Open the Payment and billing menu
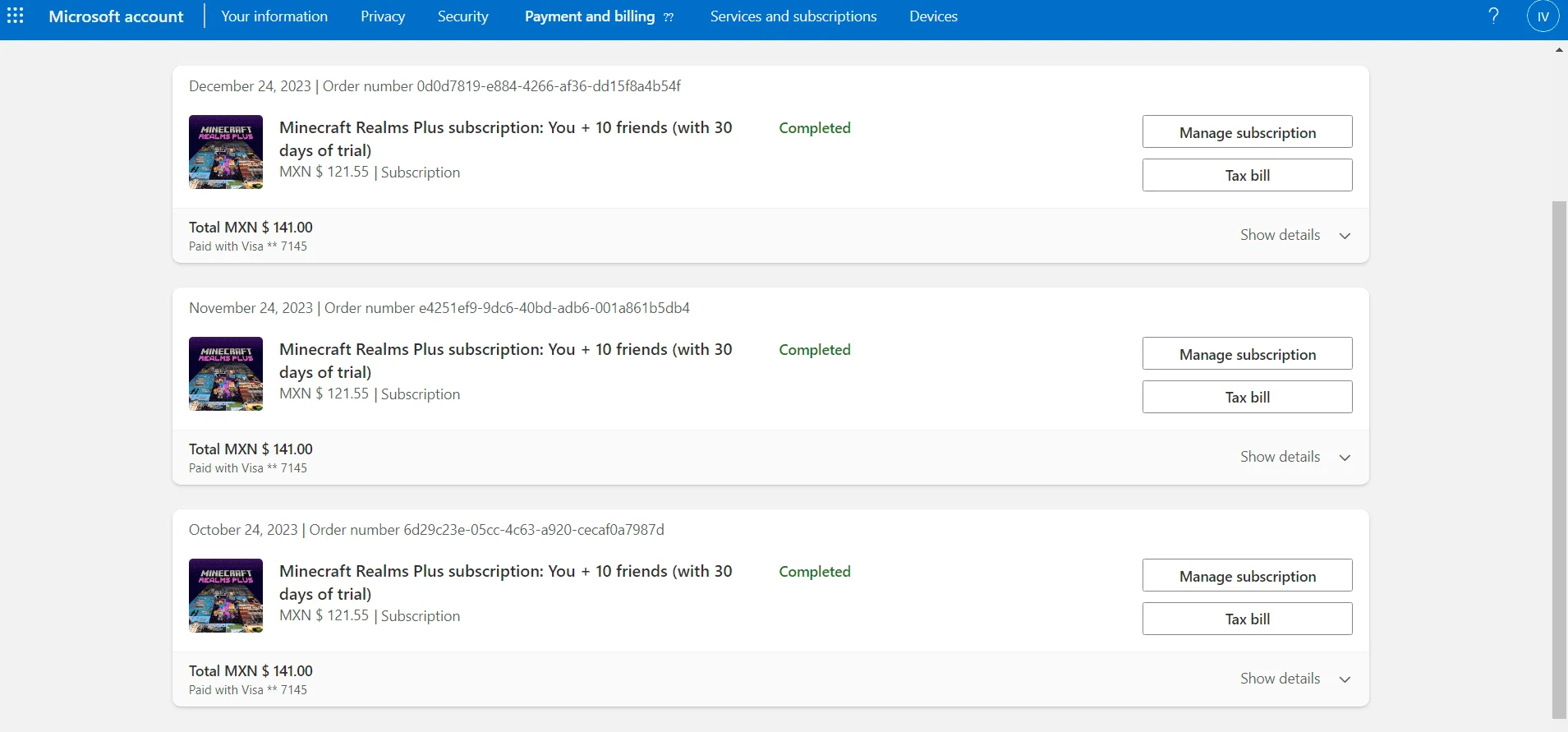The width and height of the screenshot is (1568, 732). click(599, 16)
